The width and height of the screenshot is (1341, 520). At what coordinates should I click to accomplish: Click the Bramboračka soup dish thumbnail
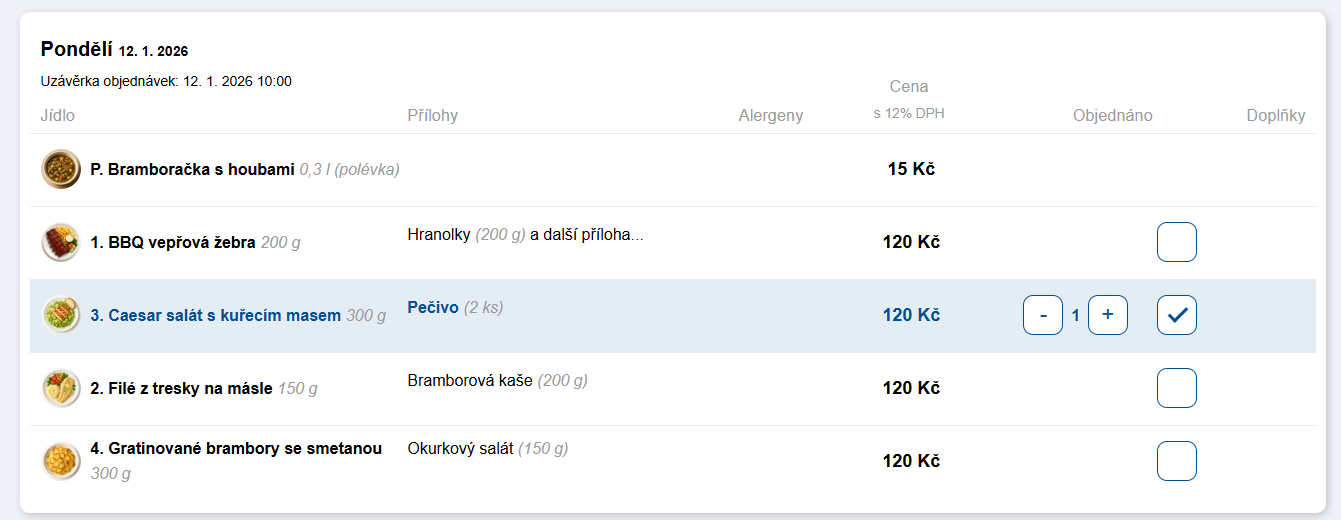tap(61, 169)
